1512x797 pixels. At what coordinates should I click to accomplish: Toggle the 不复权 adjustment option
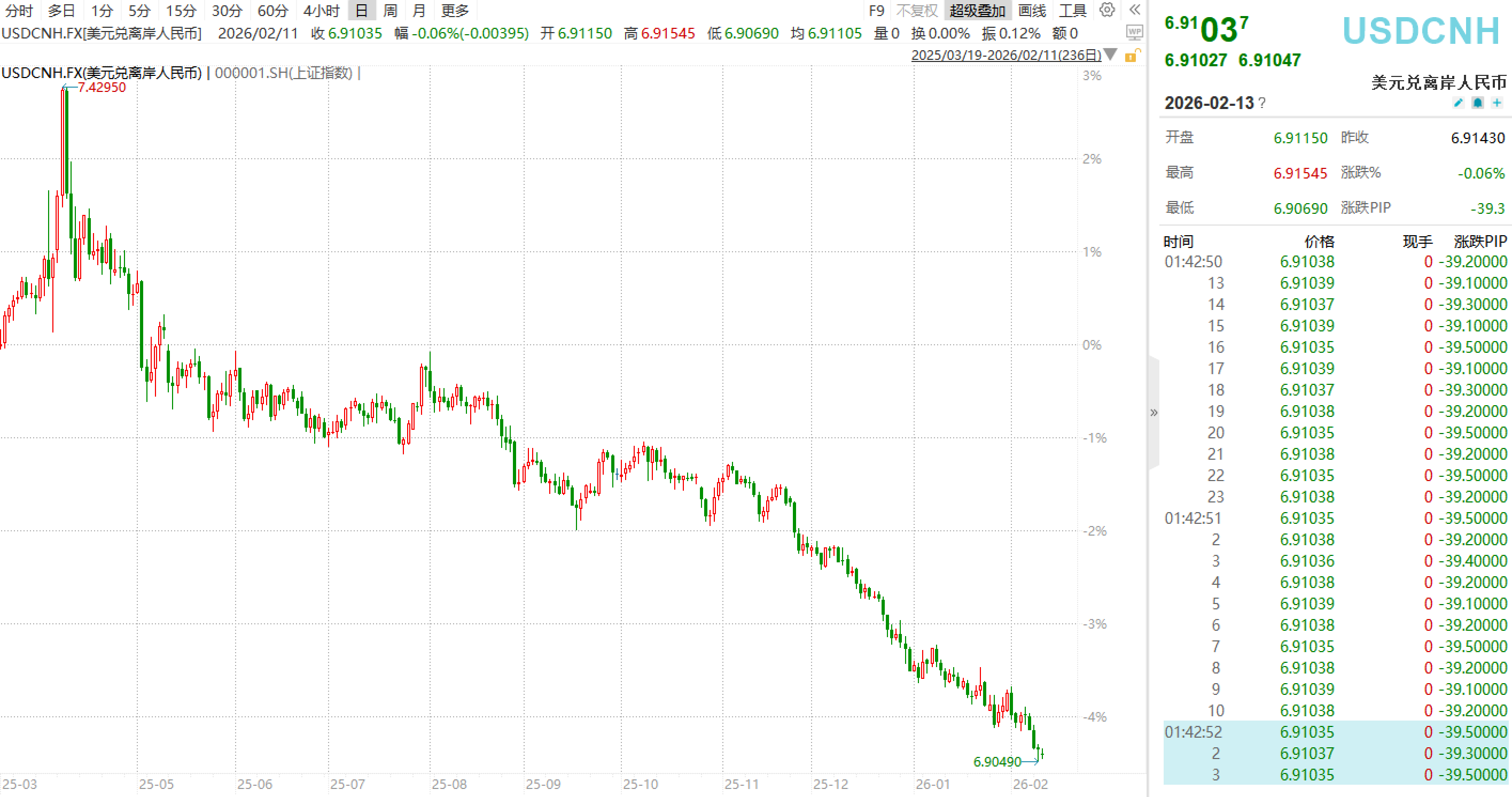click(917, 10)
